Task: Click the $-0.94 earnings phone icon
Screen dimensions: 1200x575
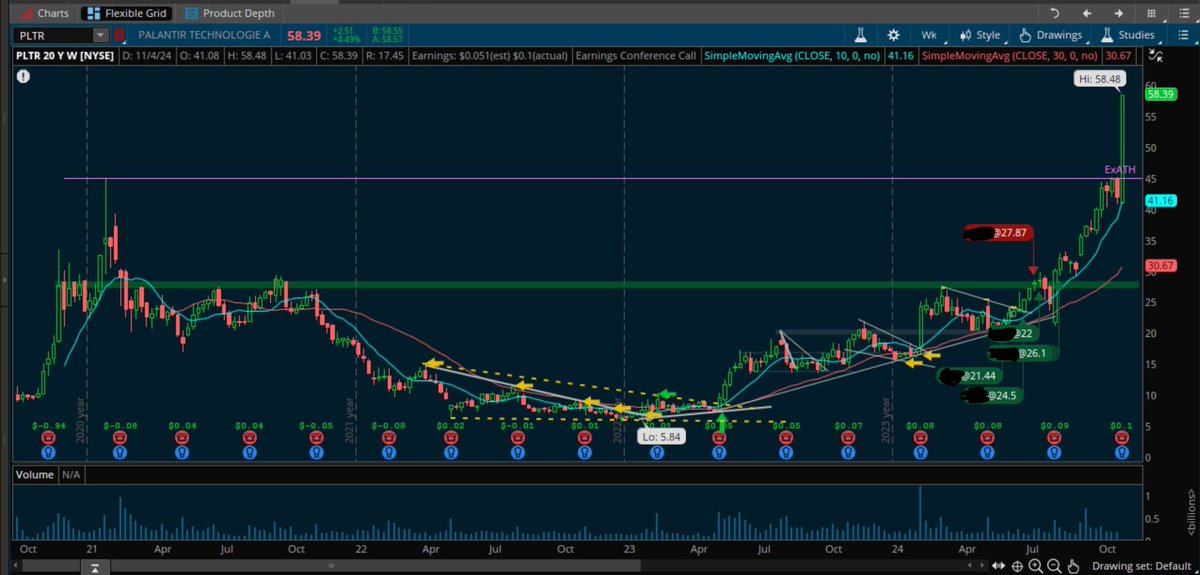Action: click(48, 438)
